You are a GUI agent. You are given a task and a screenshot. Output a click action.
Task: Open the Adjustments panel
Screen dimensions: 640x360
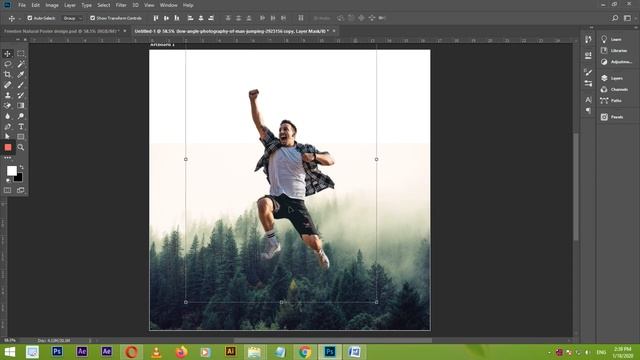coord(616,62)
